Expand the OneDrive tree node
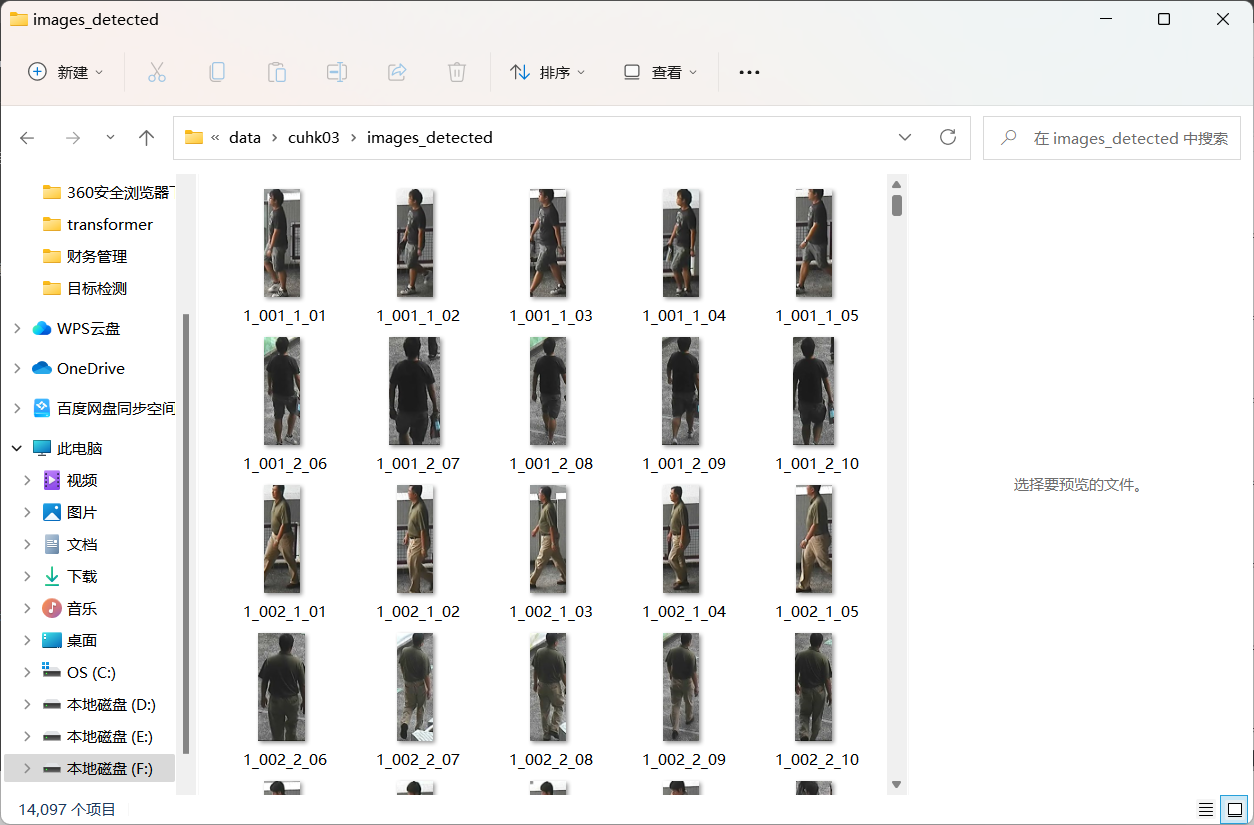Screen dimensions: 1254x825 click(17, 368)
